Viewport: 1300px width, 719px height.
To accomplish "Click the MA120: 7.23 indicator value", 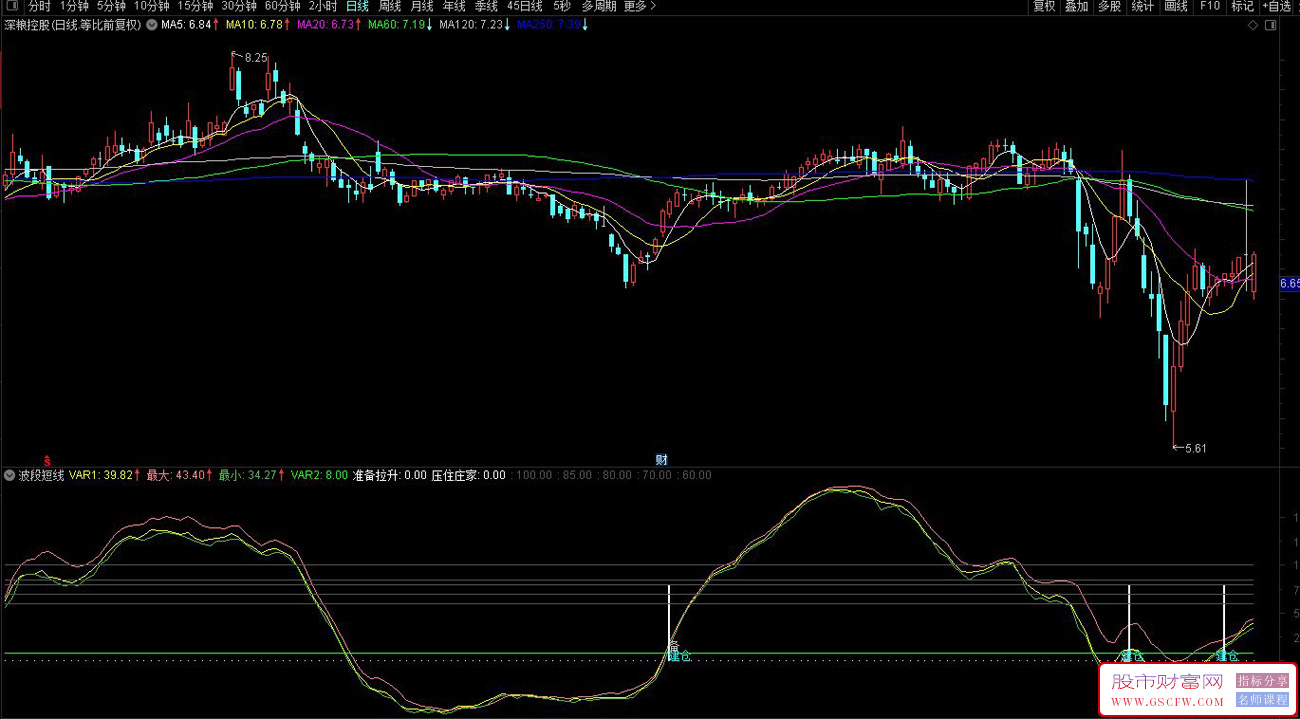I will click(x=471, y=25).
